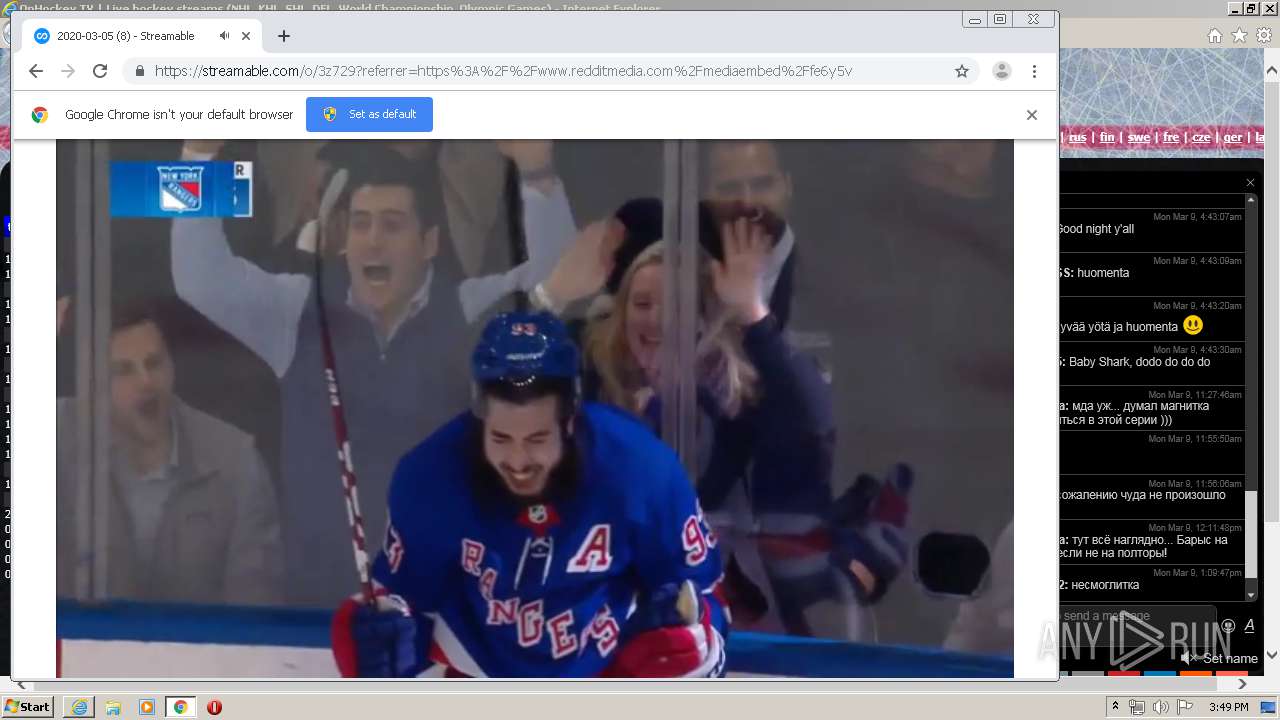The height and width of the screenshot is (720, 1280).
Task: Click IE horizontal scrollbar right arrow
Action: click(x=1243, y=684)
